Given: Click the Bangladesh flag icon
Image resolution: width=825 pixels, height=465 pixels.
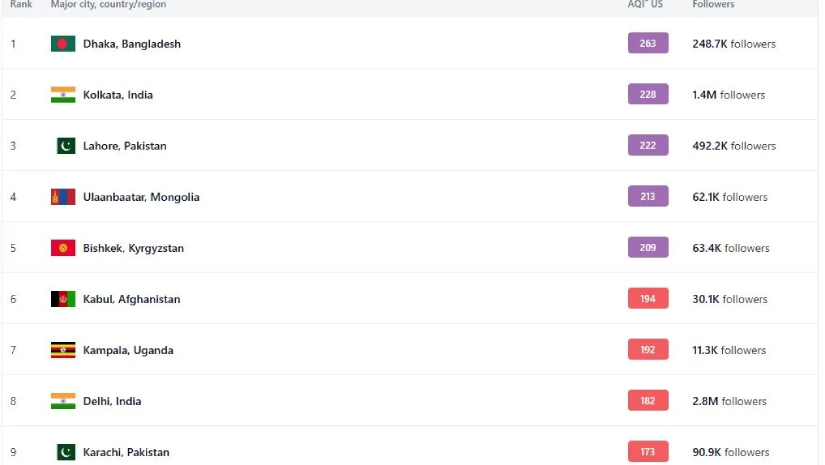Looking at the screenshot, I should pos(63,44).
